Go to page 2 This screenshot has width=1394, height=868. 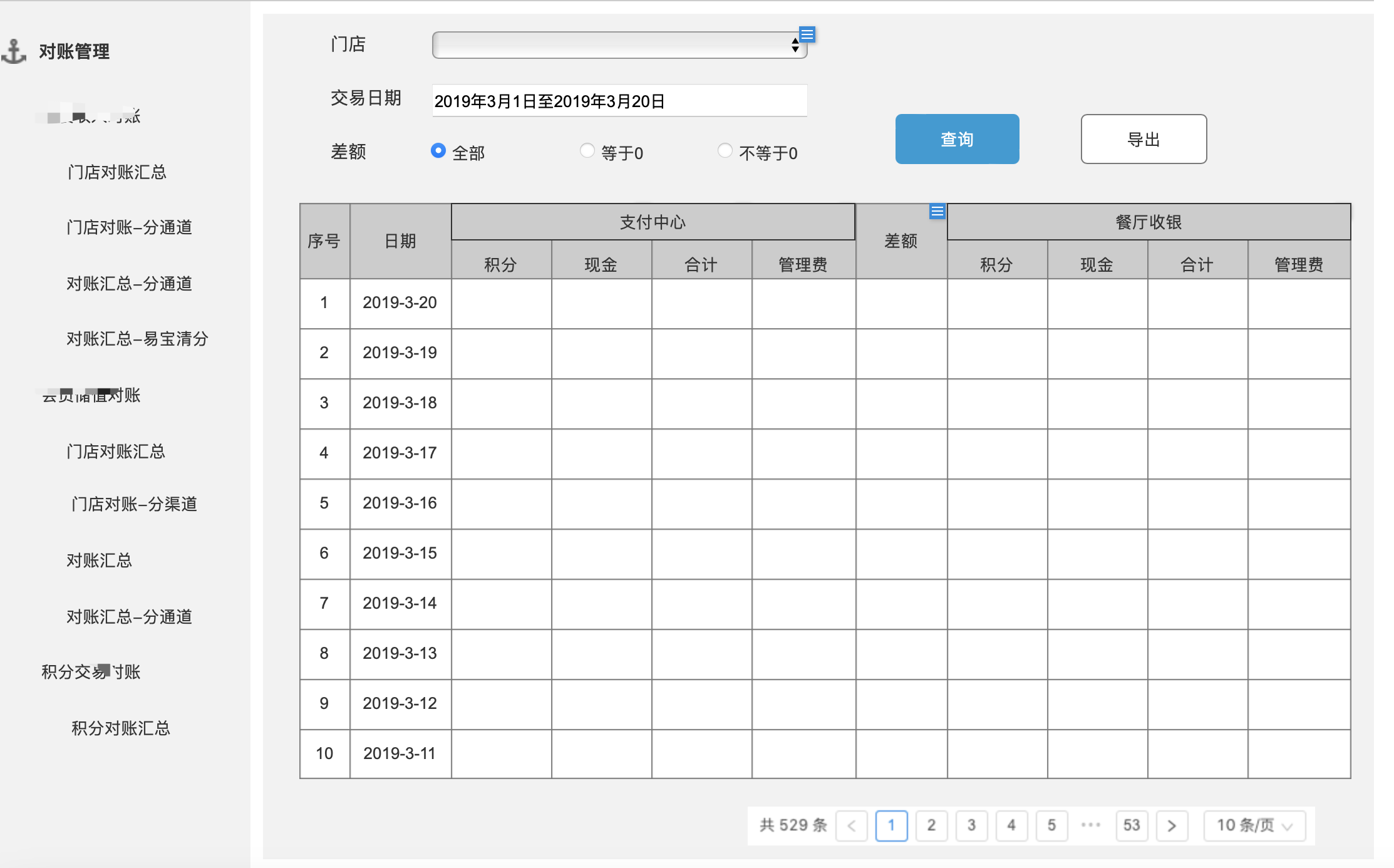[931, 825]
